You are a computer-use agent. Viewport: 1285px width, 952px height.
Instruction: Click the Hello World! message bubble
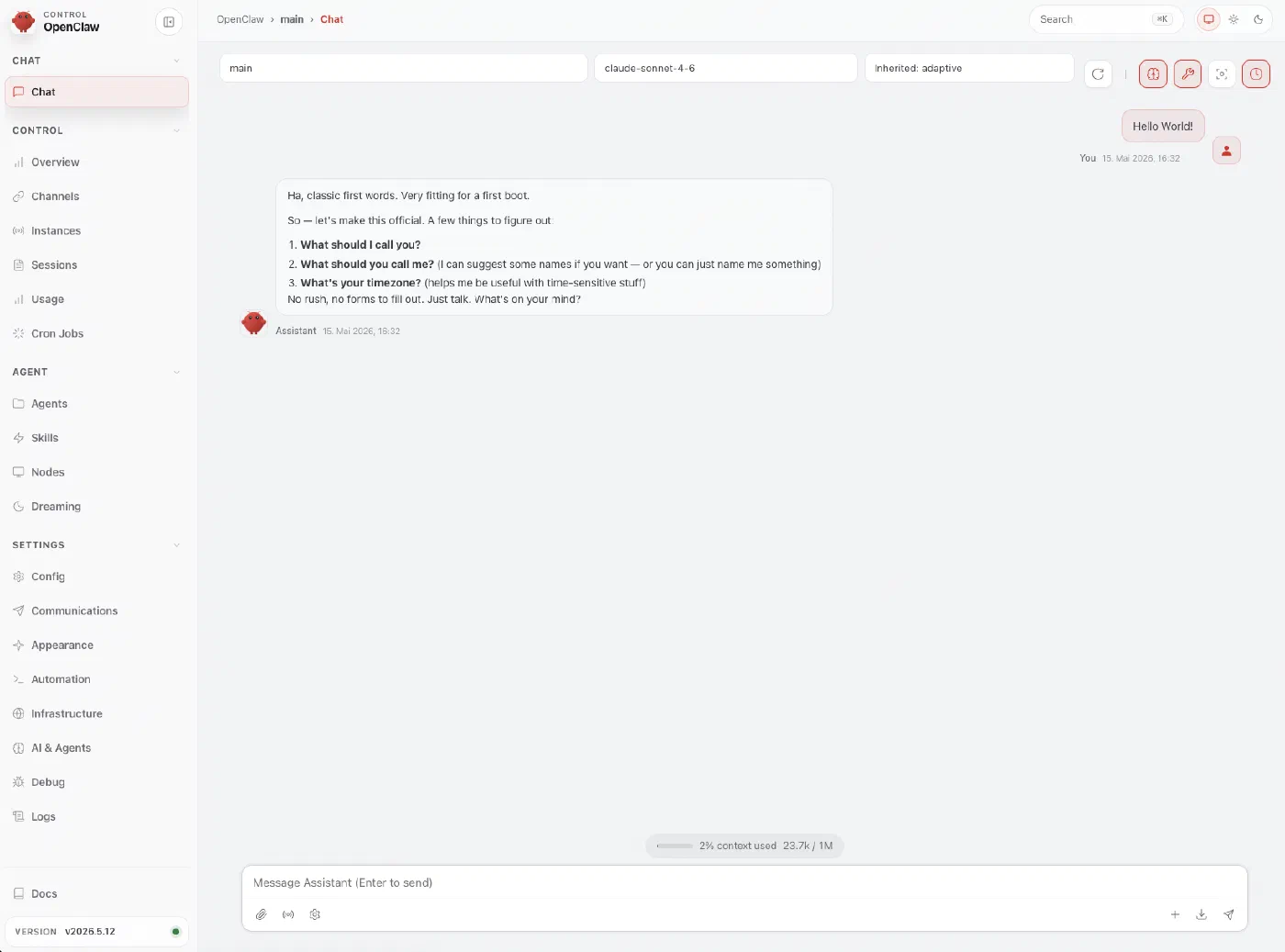coord(1163,127)
